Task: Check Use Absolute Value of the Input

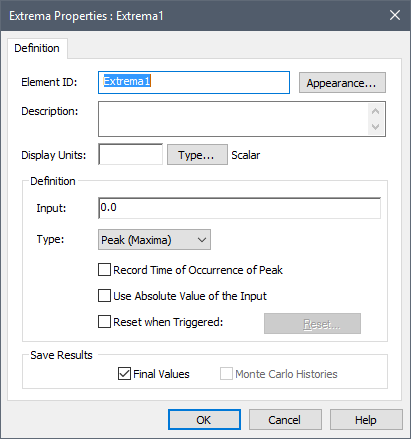Action: click(104, 296)
